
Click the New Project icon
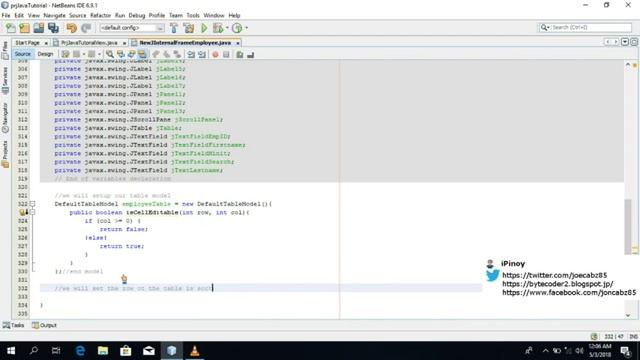click(x=24, y=28)
